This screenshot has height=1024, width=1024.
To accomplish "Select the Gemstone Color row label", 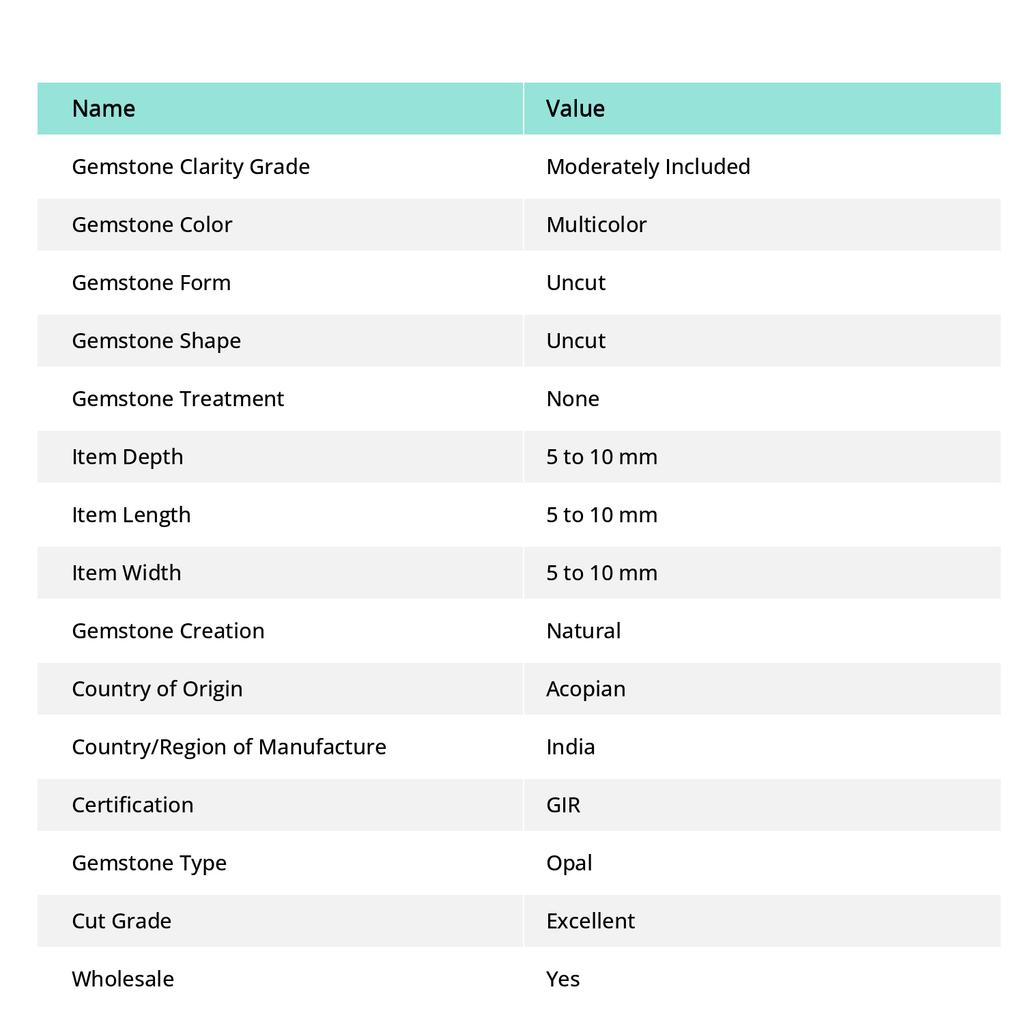I will (x=152, y=225).
